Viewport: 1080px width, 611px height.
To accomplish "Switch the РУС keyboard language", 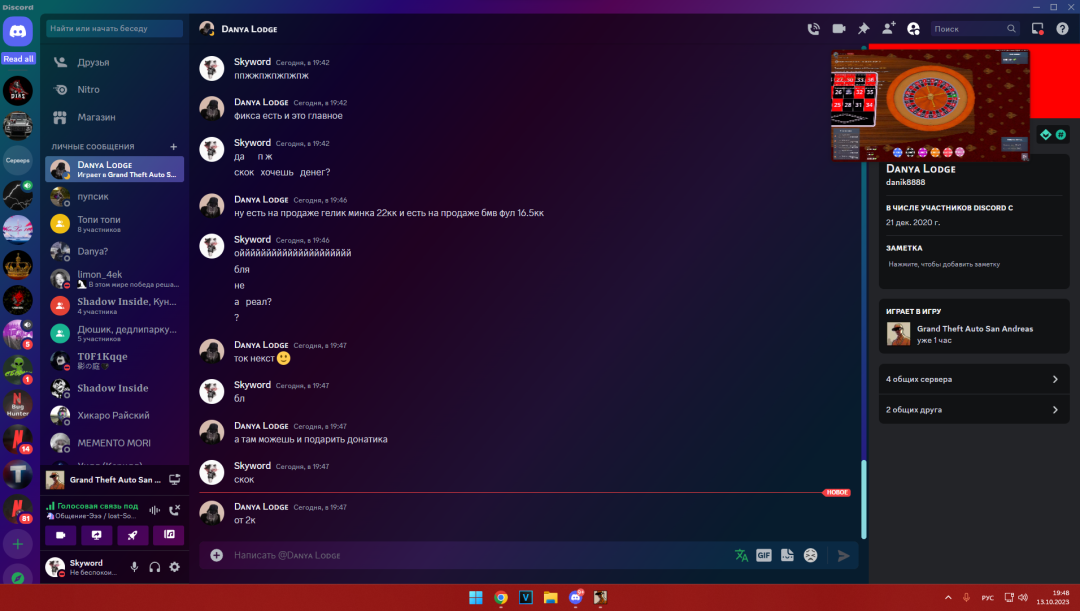I will click(987, 597).
